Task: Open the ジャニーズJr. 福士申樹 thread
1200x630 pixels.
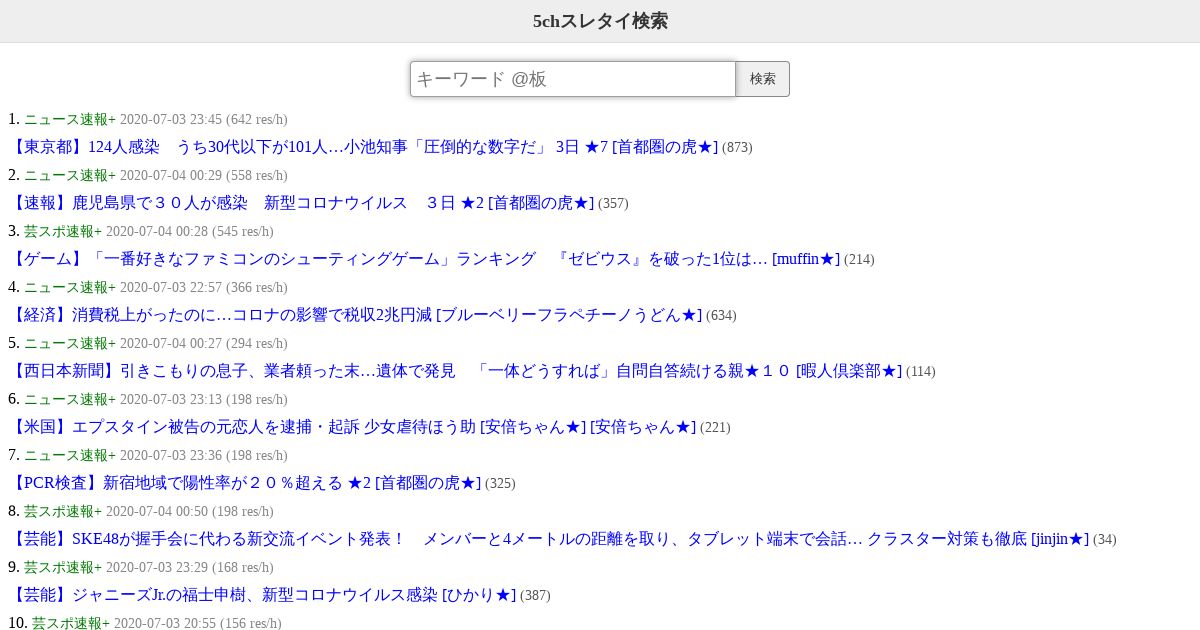Action: [x=262, y=595]
